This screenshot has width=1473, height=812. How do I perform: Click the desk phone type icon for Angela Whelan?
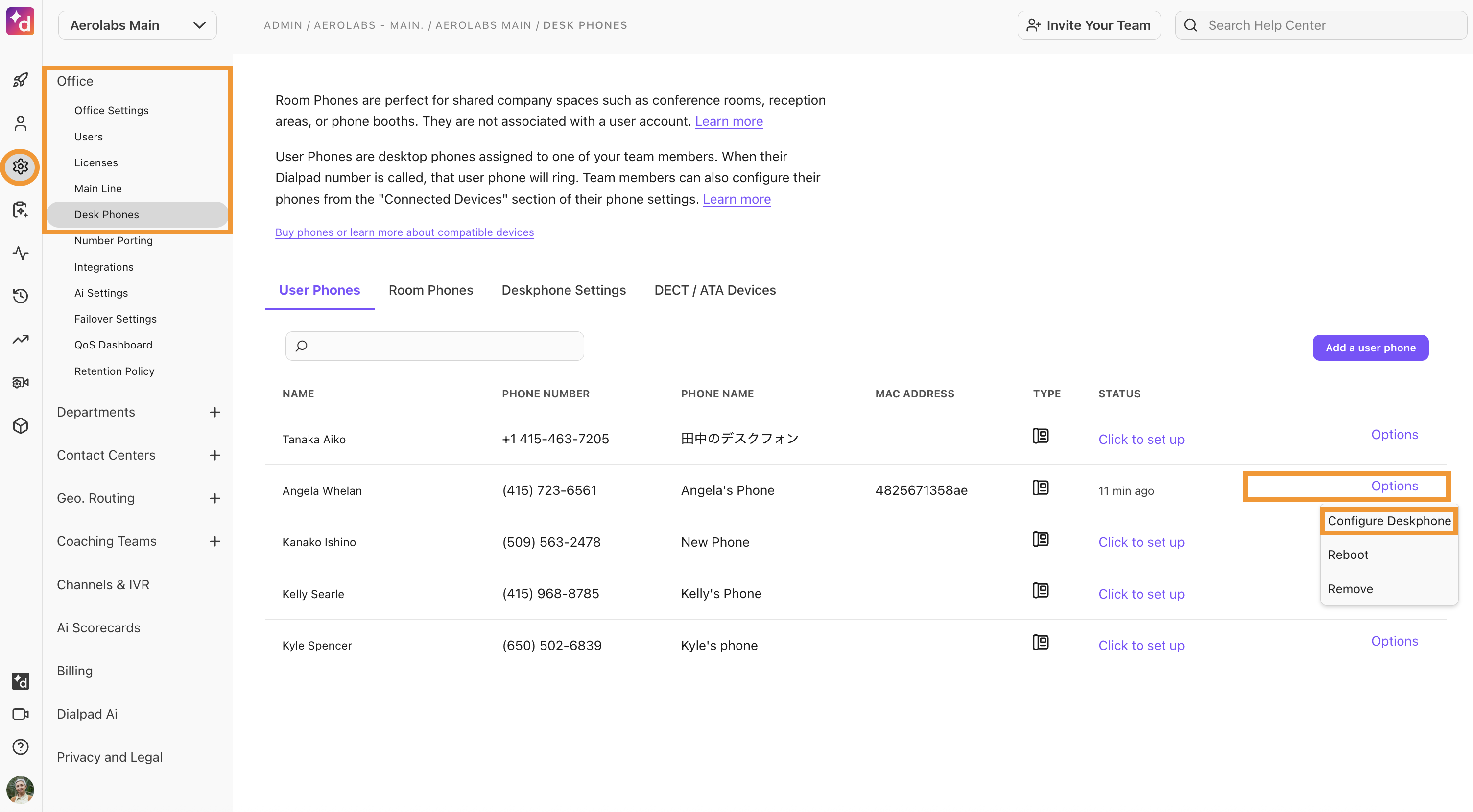(1041, 487)
